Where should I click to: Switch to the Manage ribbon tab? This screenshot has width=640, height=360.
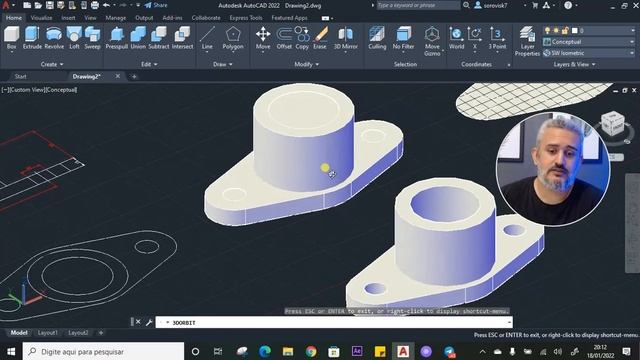point(116,18)
